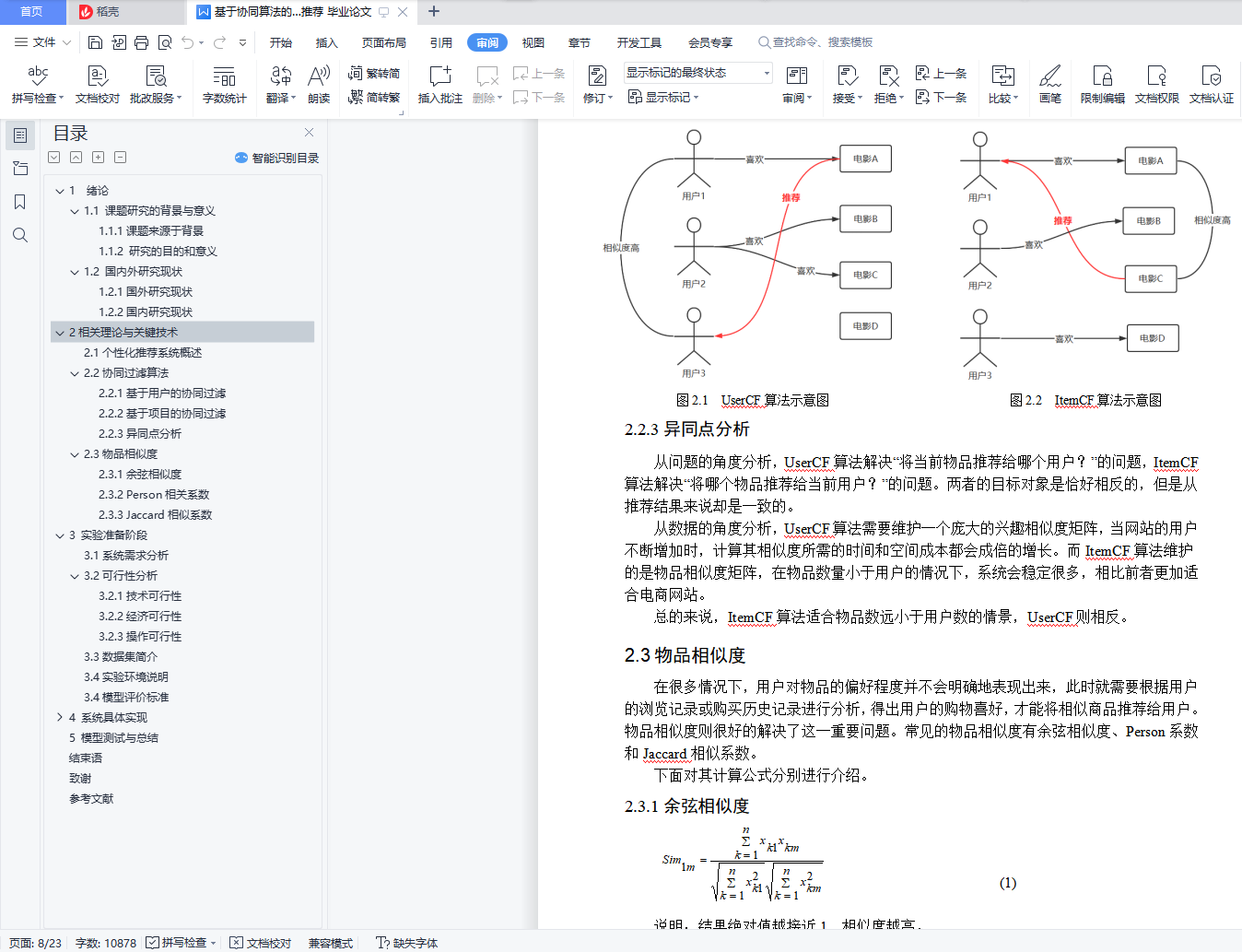Jump to next change with 下一条 beside 拒绝
Viewport: 1242px width, 952px height.
(x=942, y=97)
